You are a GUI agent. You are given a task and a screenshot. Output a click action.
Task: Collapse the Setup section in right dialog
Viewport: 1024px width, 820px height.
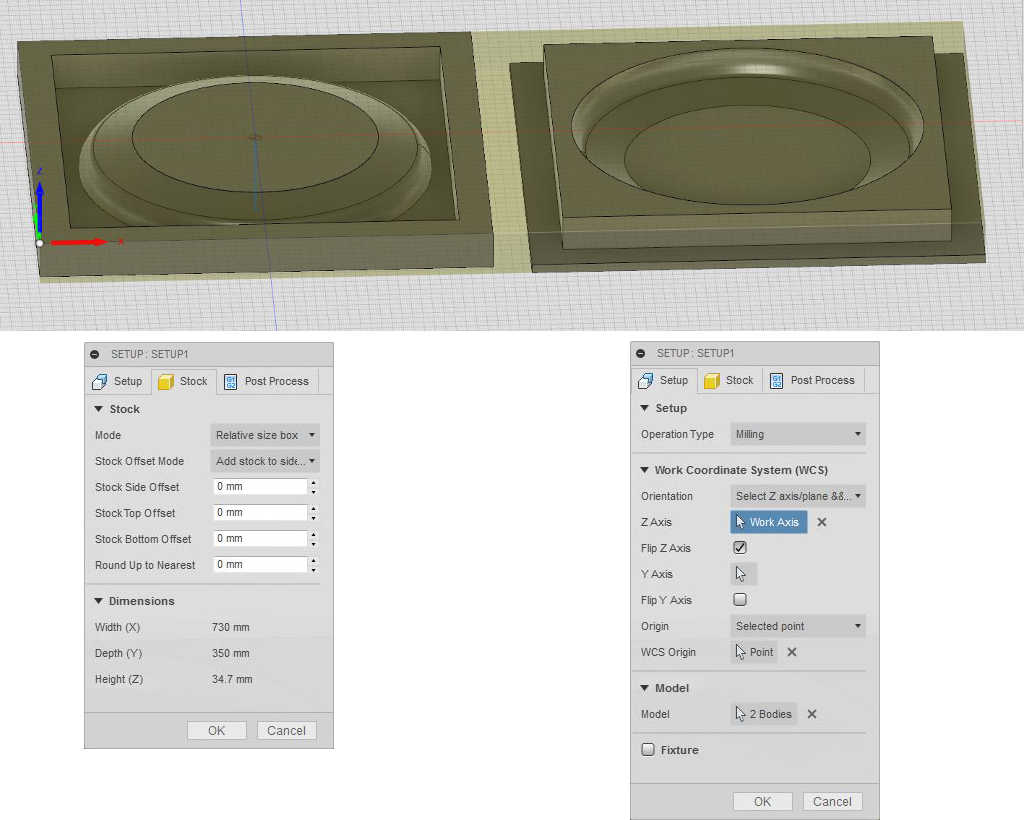tap(645, 407)
